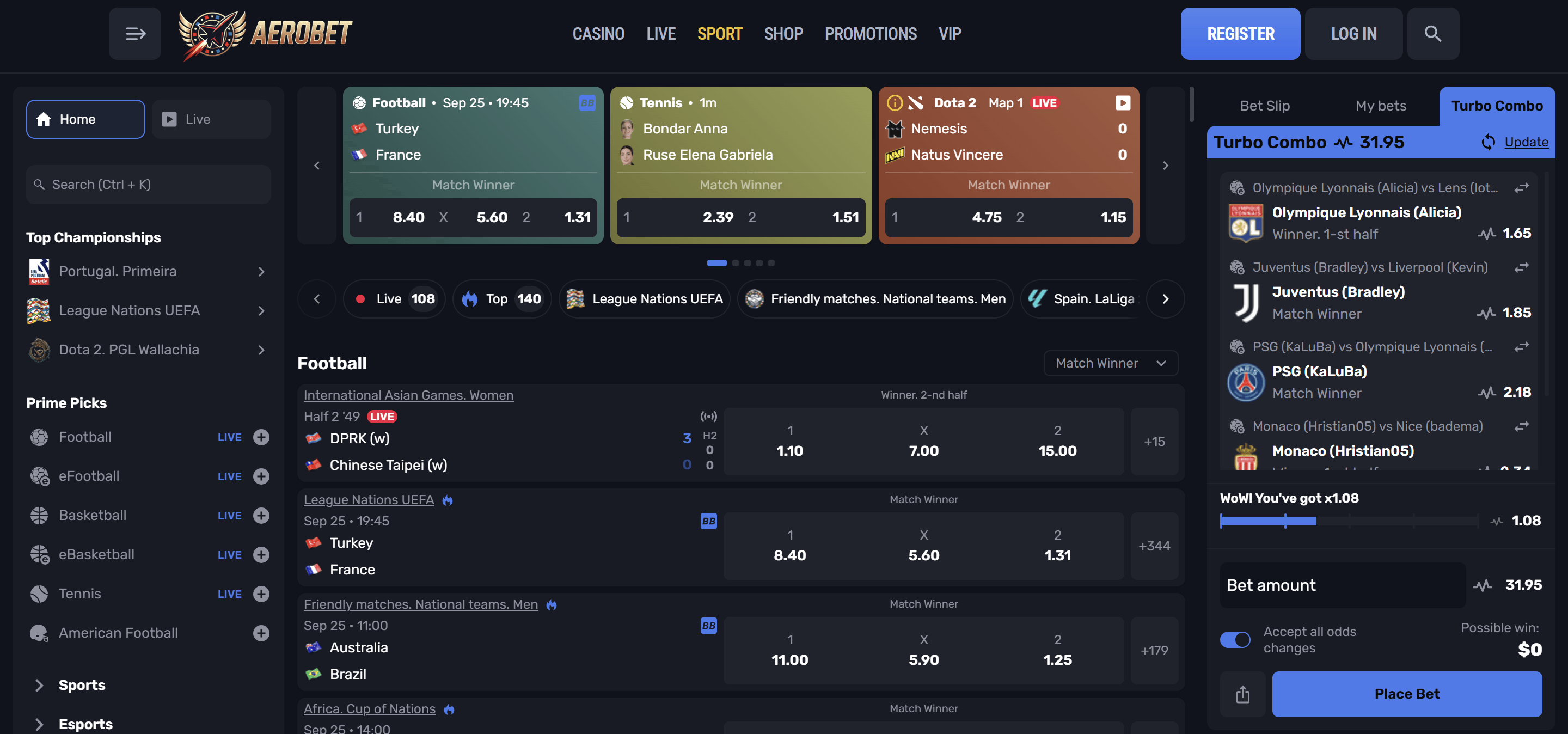Image resolution: width=1568 pixels, height=734 pixels.
Task: Open the hamburger sidebar menu icon
Action: pyautogui.click(x=134, y=33)
